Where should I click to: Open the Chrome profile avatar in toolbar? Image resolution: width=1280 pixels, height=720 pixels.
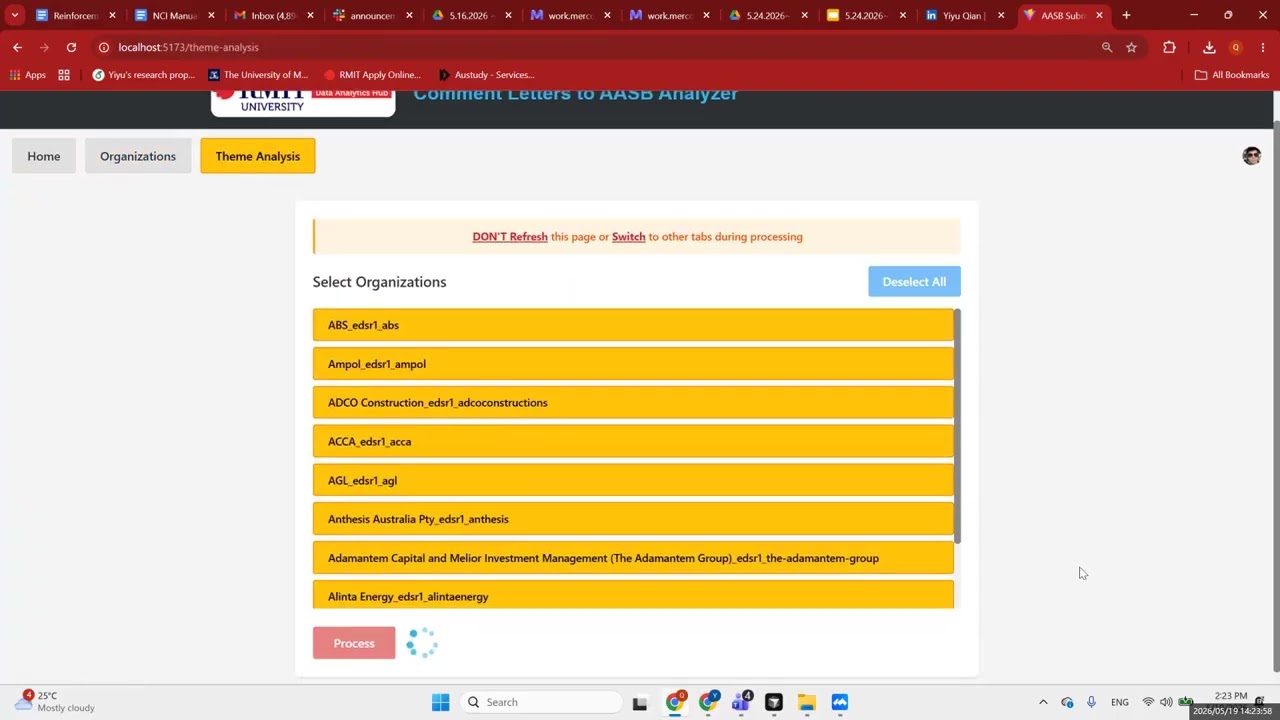click(1236, 47)
